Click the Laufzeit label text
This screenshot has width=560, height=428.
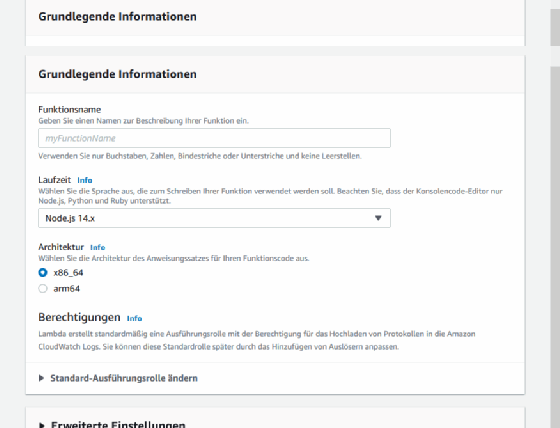click(x=55, y=180)
